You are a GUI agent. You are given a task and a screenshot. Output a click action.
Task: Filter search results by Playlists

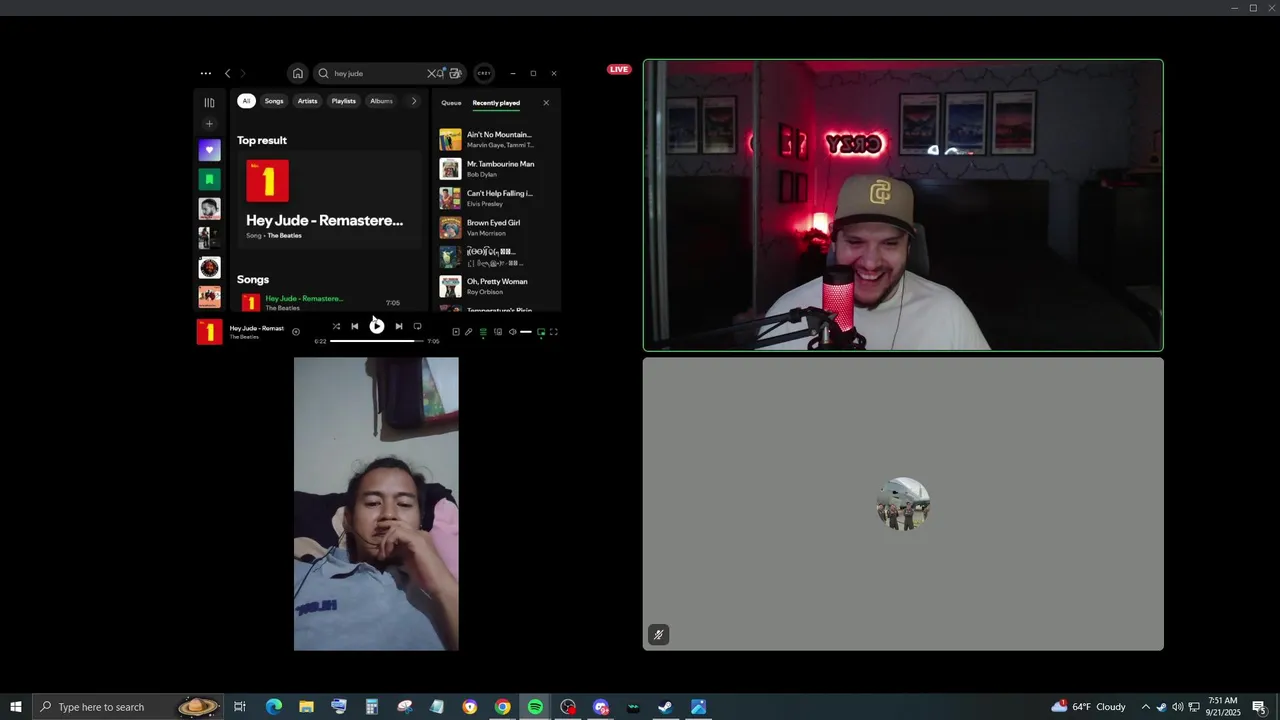[344, 101]
